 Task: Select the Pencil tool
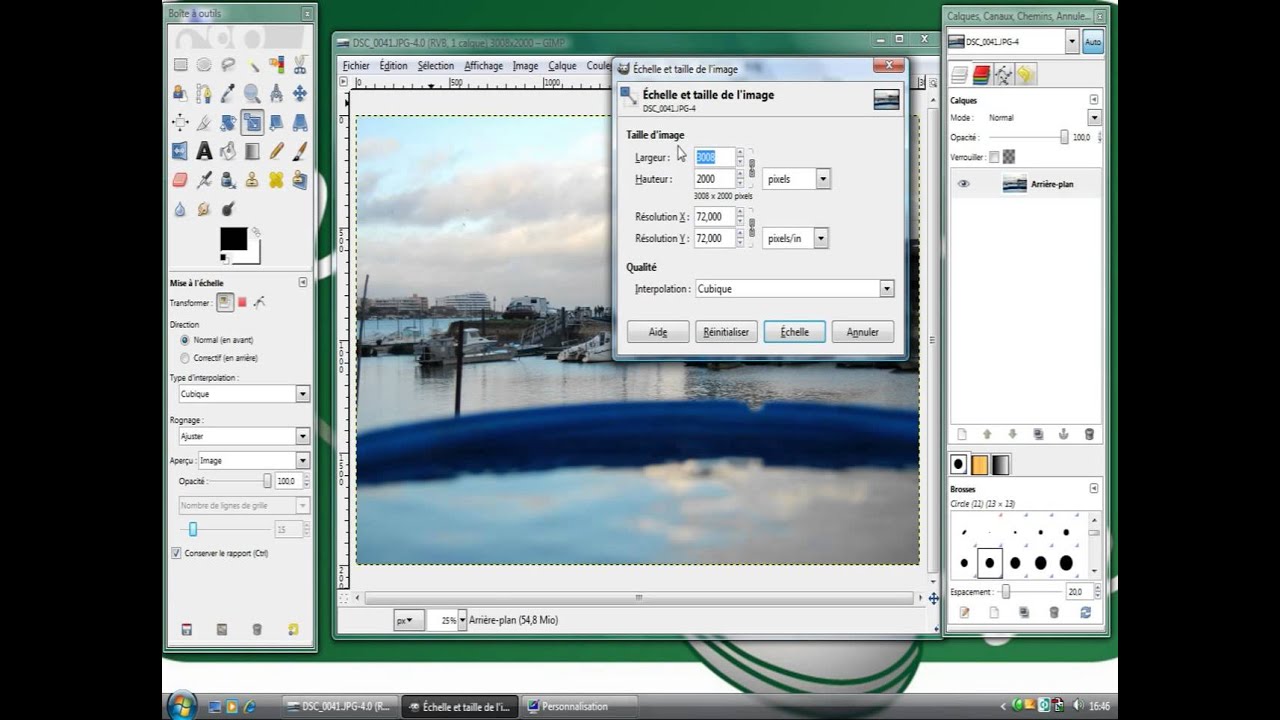(276, 151)
